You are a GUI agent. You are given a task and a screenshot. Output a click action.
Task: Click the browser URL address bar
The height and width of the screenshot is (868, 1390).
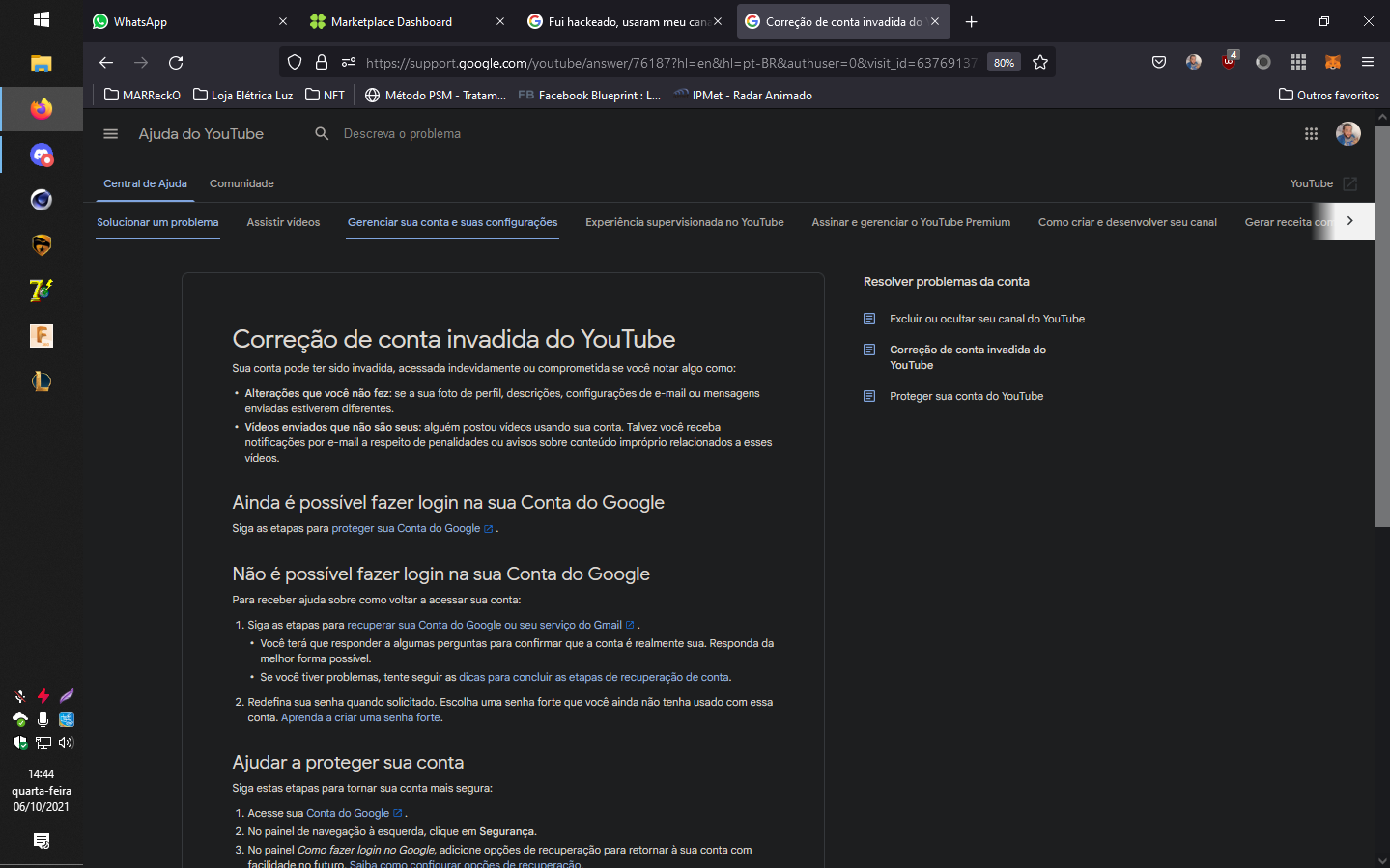(671, 63)
